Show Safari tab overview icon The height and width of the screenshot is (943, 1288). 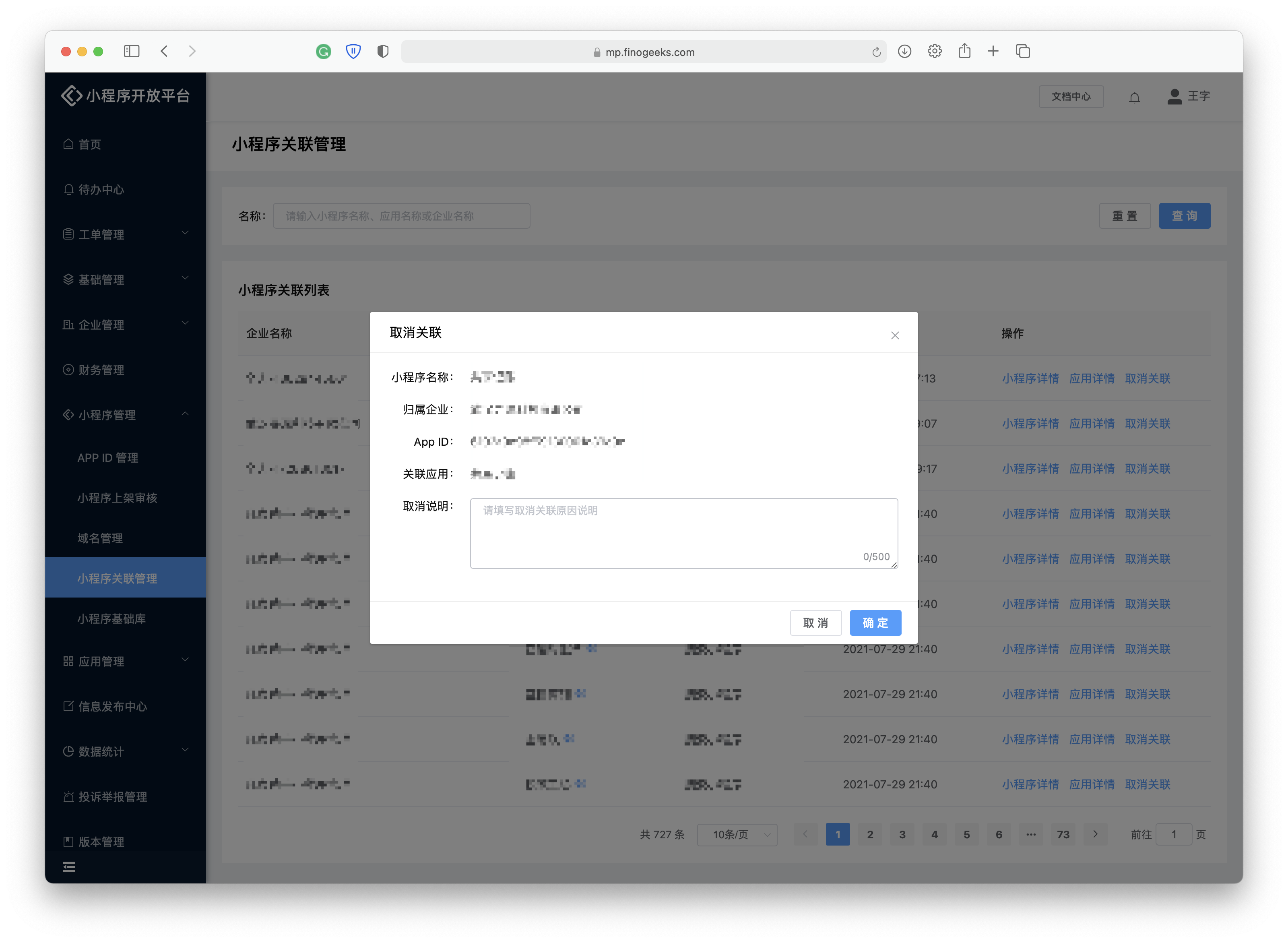click(x=1023, y=52)
